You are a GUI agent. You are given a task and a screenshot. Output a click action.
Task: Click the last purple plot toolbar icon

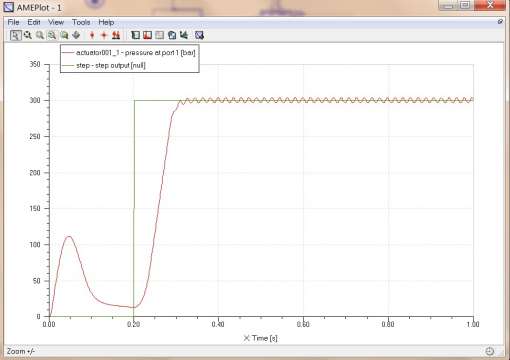coord(199,35)
